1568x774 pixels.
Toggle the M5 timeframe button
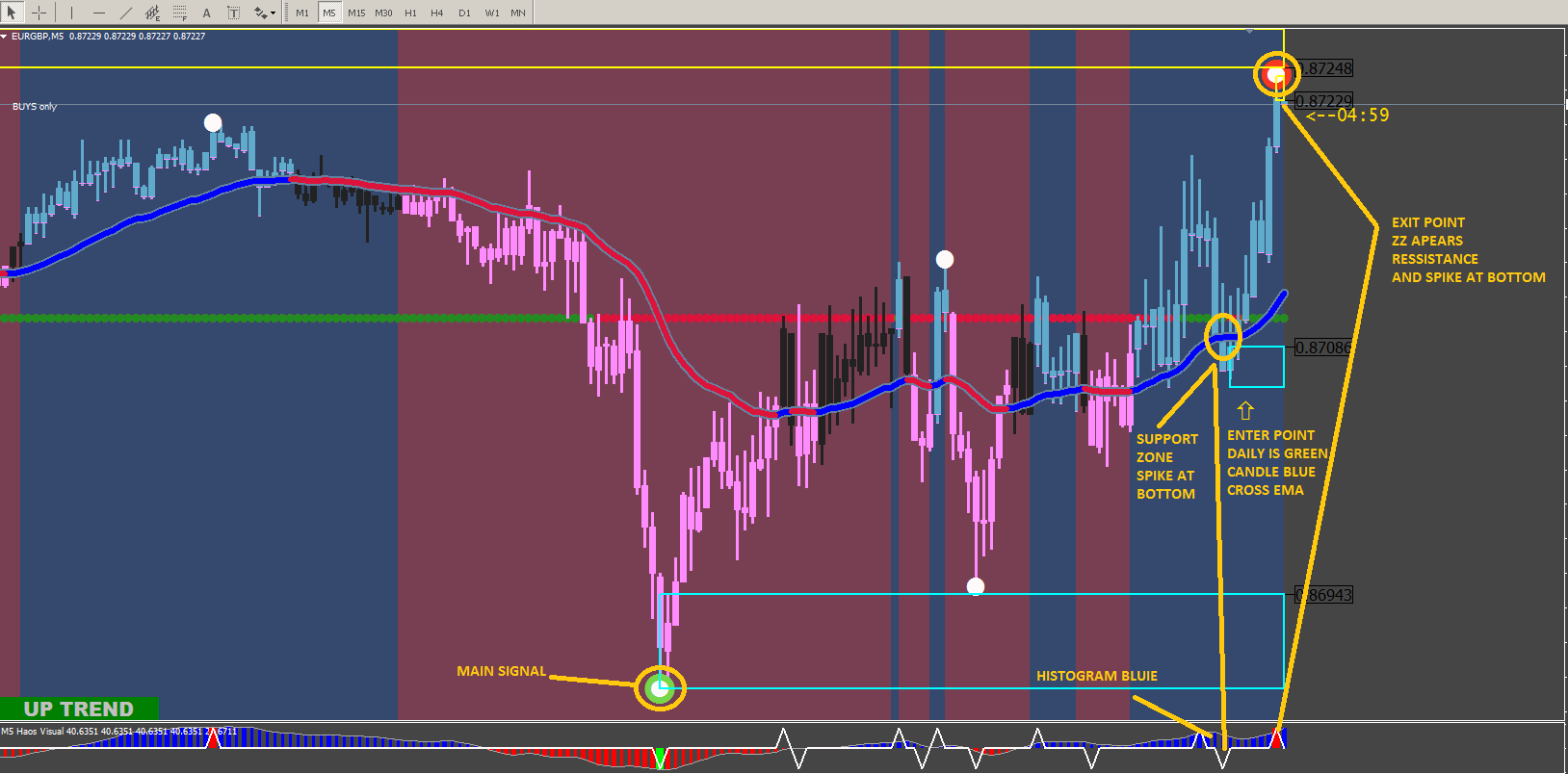click(x=329, y=13)
